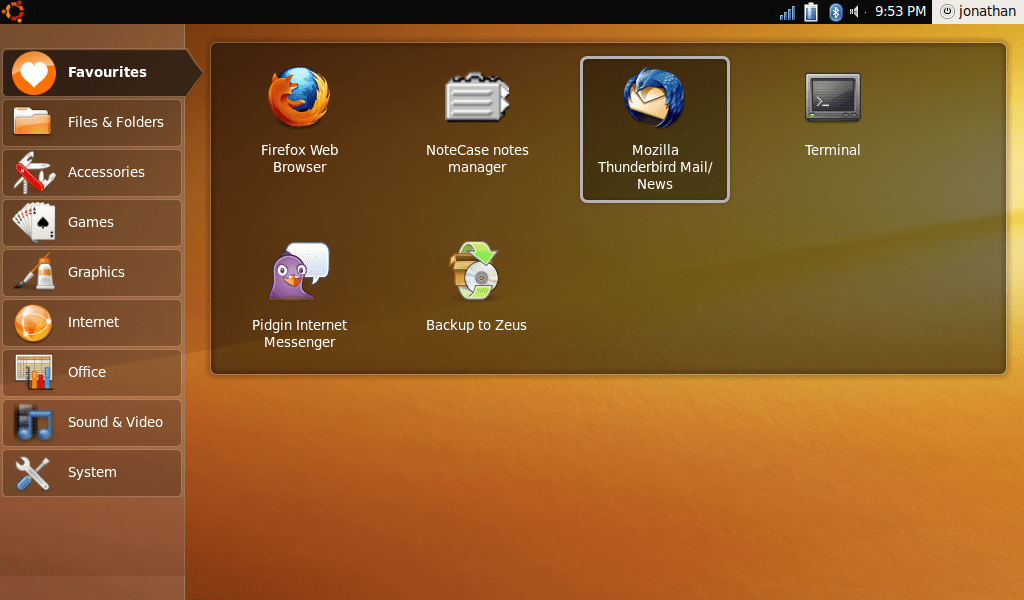This screenshot has height=600, width=1024.
Task: Launch Pidgin Internet Messenger
Action: pyautogui.click(x=299, y=272)
